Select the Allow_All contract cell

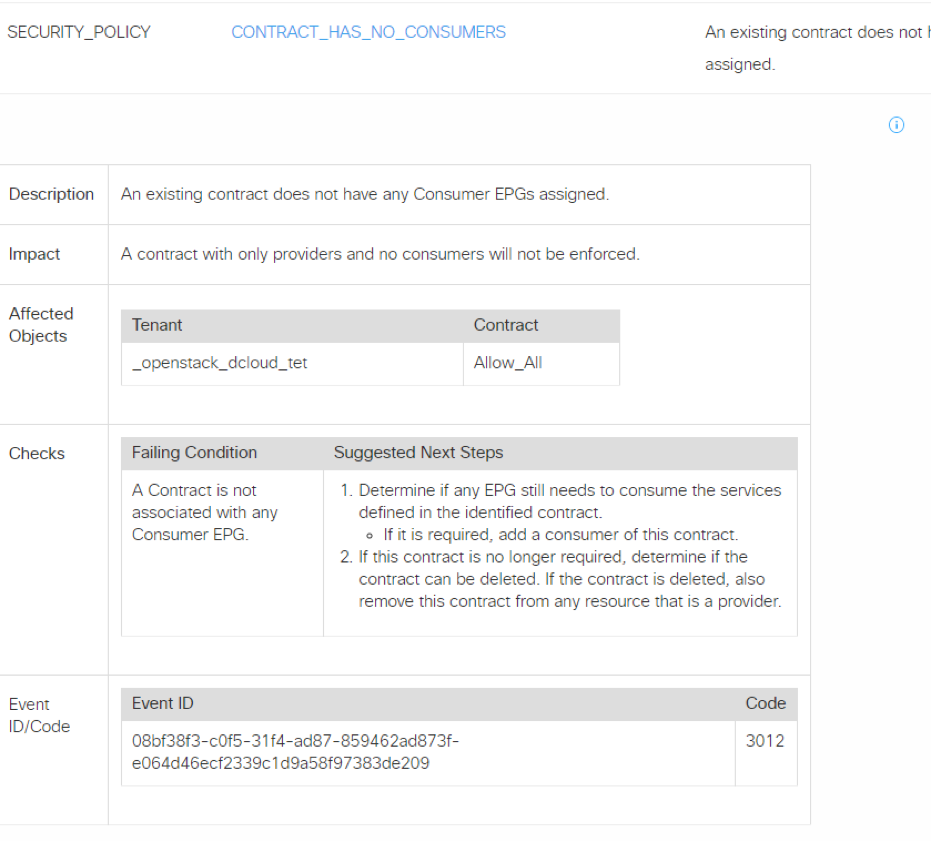(508, 363)
